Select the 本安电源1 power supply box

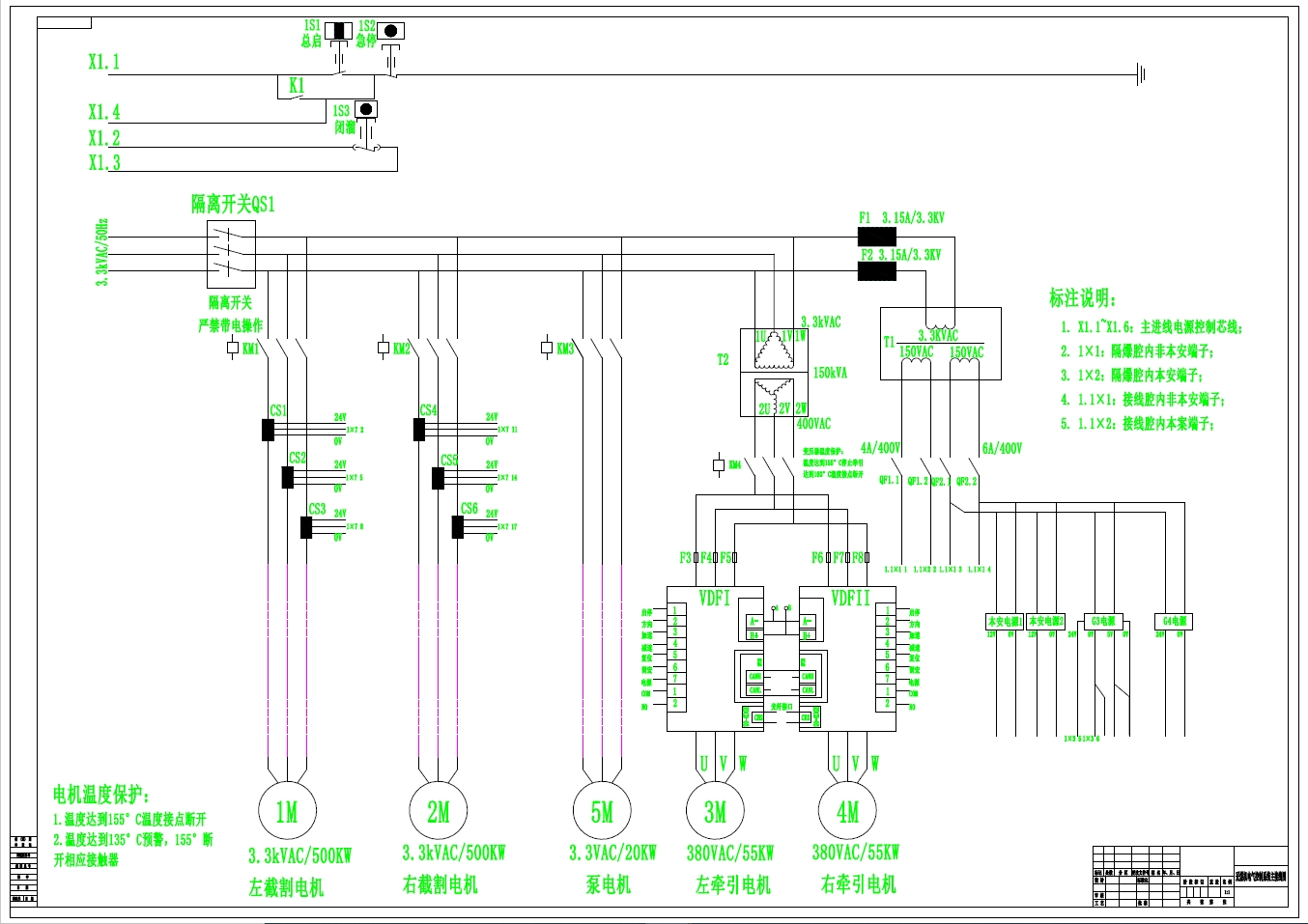pyautogui.click(x=1005, y=622)
